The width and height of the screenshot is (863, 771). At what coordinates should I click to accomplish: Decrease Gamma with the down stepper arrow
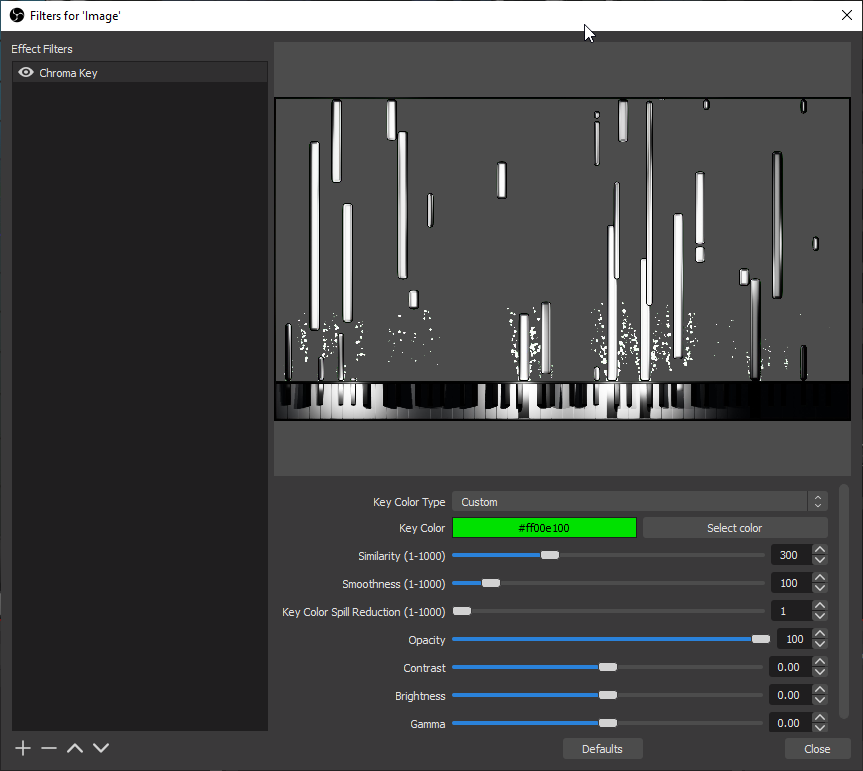point(820,728)
